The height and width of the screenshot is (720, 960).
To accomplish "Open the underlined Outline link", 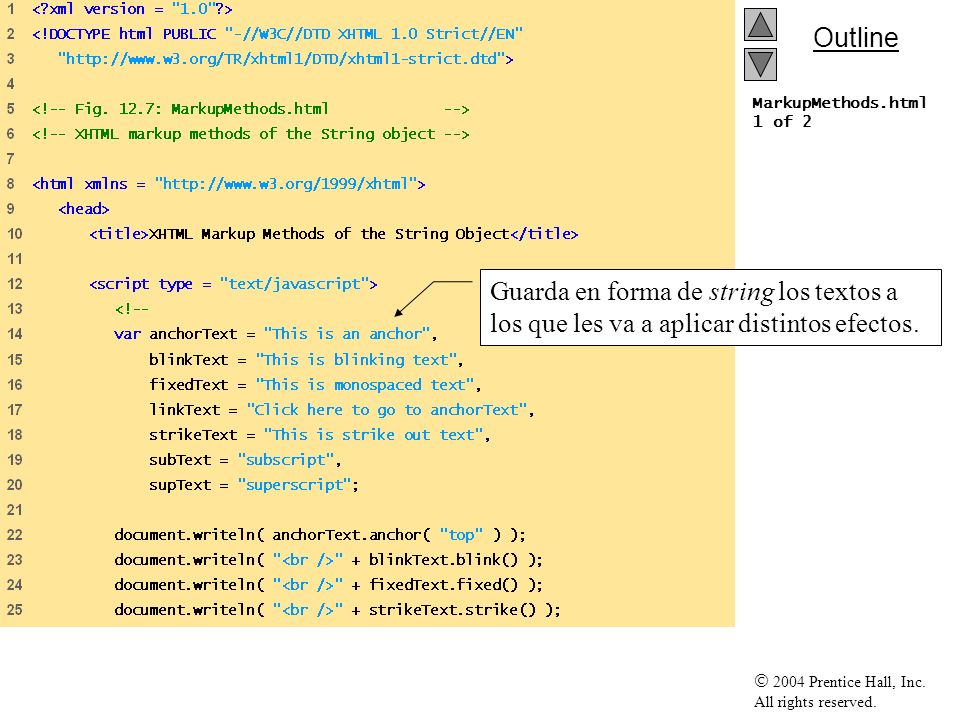I will (x=855, y=38).
